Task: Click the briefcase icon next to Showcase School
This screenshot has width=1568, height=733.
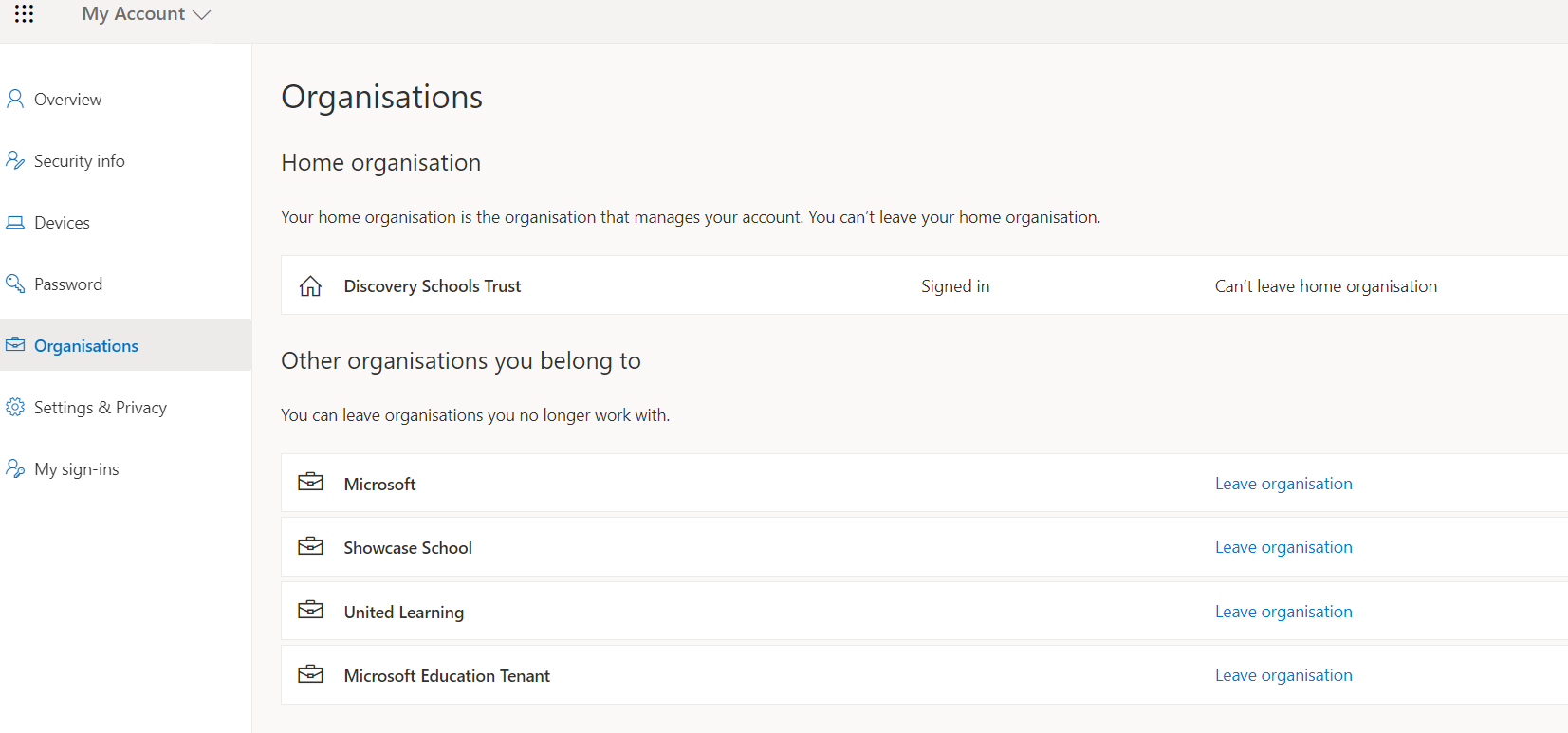Action: click(x=310, y=546)
